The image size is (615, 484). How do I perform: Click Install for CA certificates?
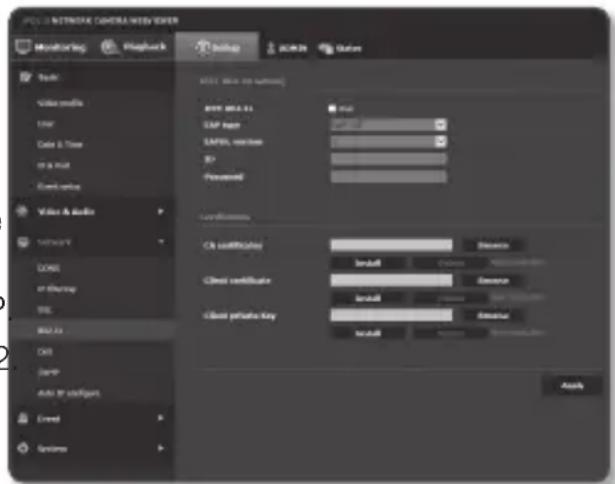point(368,263)
